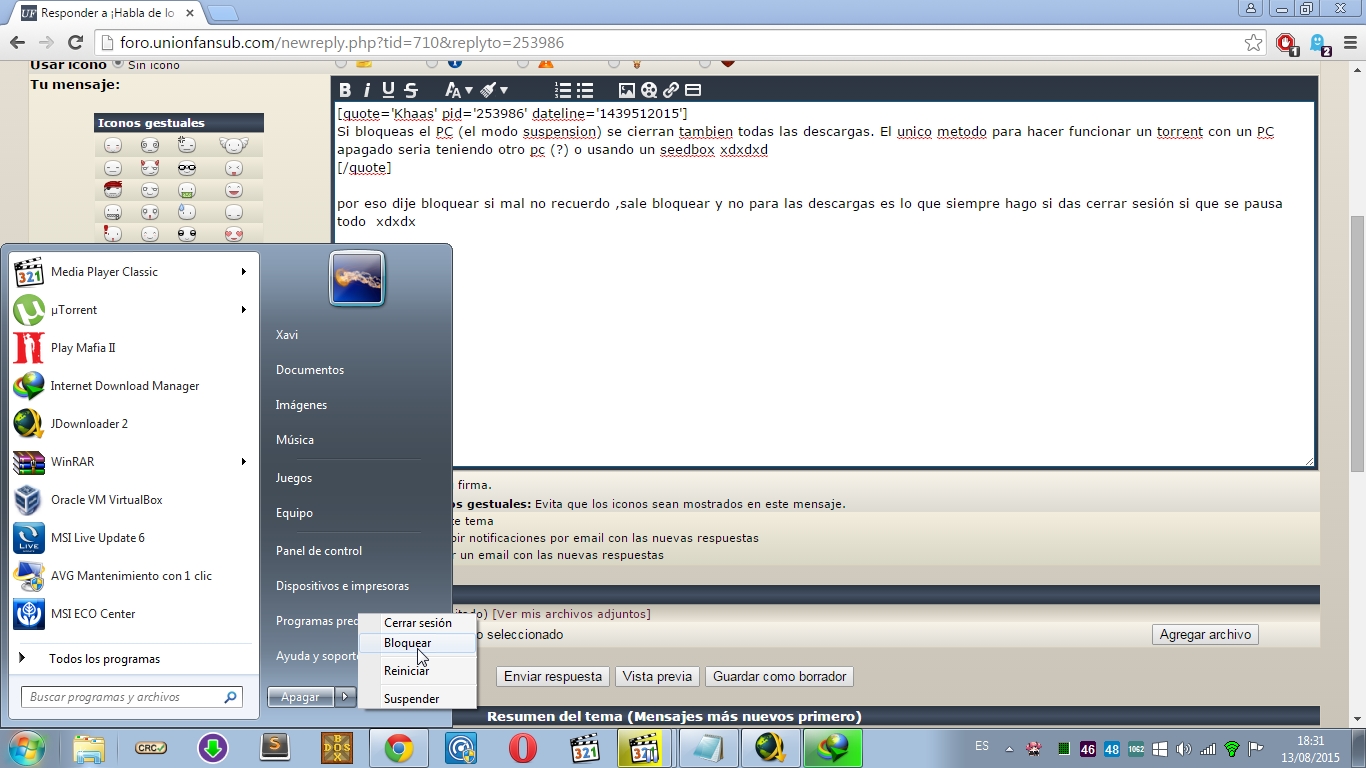Insert an image via the editor toolbar

(627, 90)
